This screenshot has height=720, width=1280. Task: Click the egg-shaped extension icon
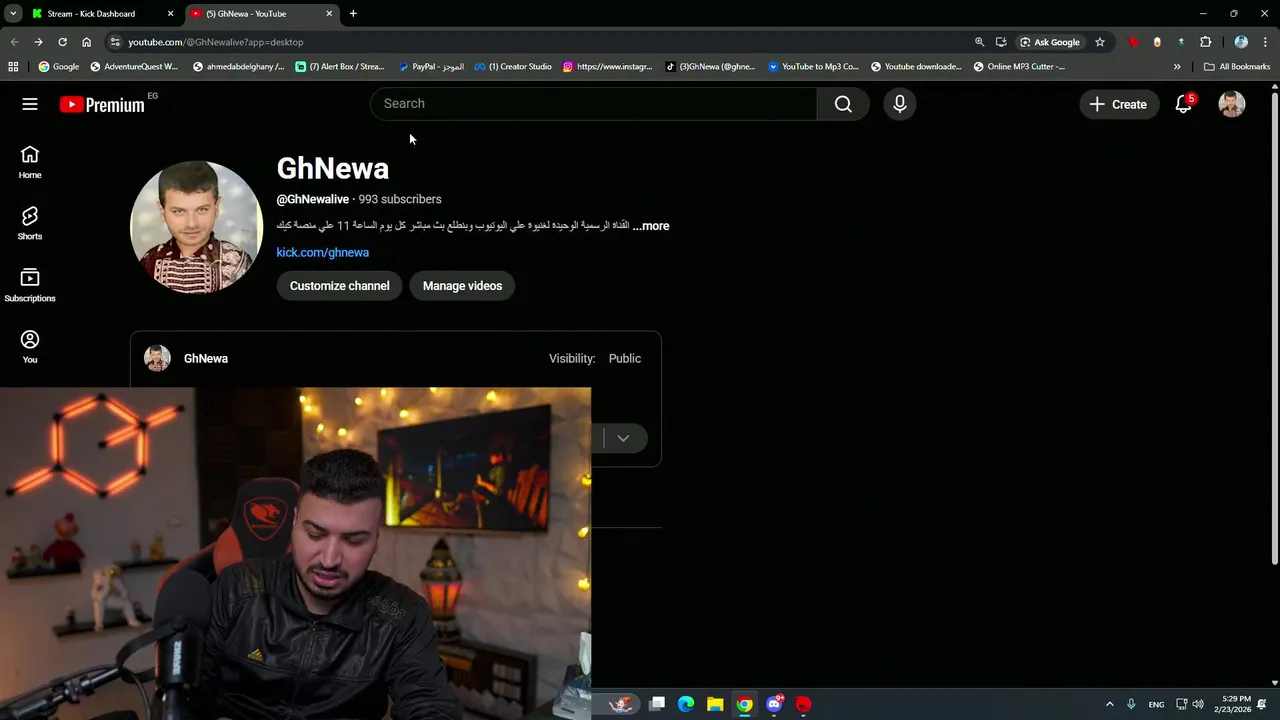(1157, 42)
